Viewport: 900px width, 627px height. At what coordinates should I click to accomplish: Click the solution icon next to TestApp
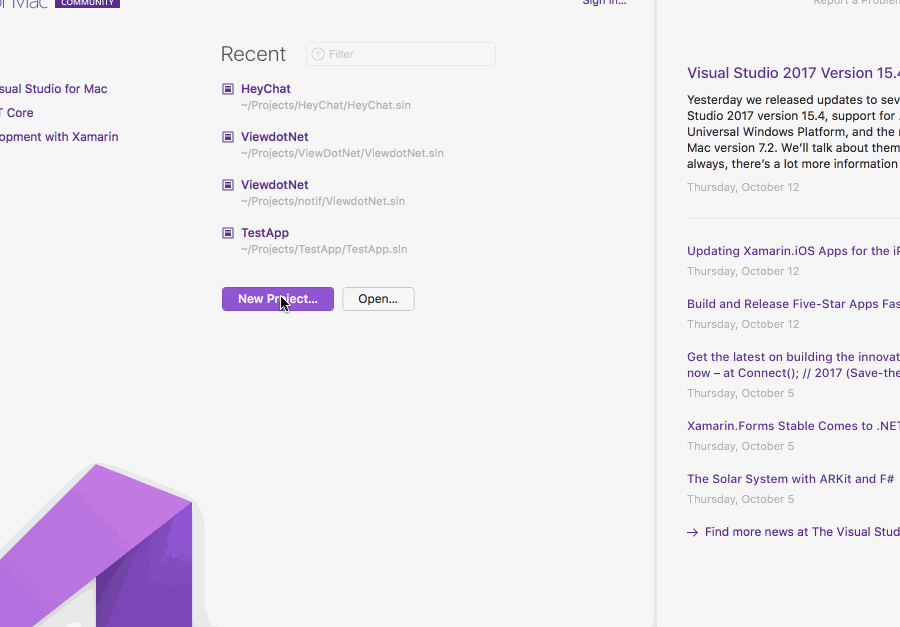[x=227, y=233]
